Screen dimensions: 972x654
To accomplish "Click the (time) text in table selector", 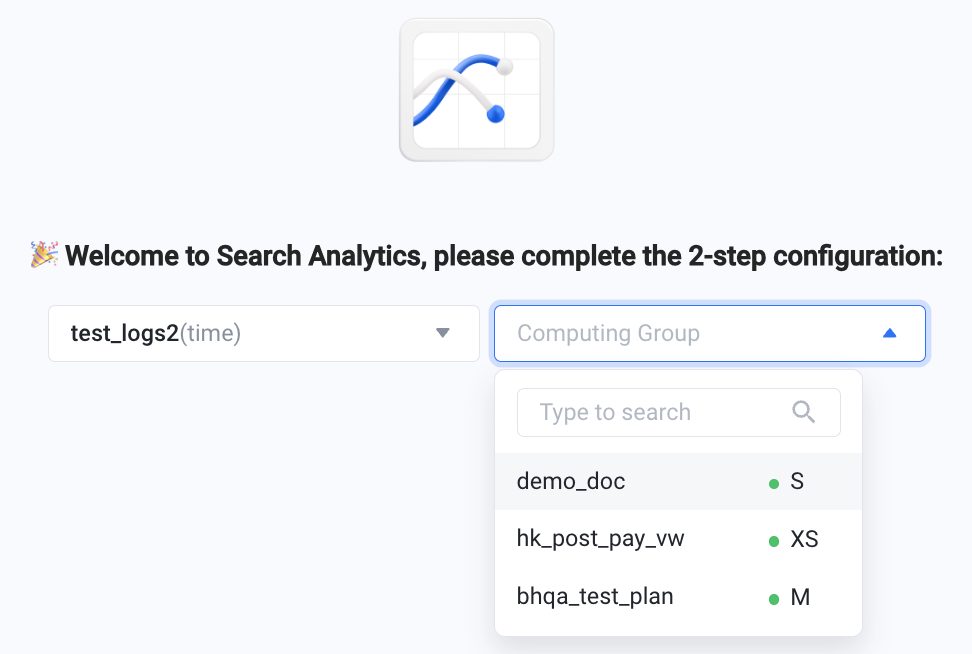I will coord(210,334).
